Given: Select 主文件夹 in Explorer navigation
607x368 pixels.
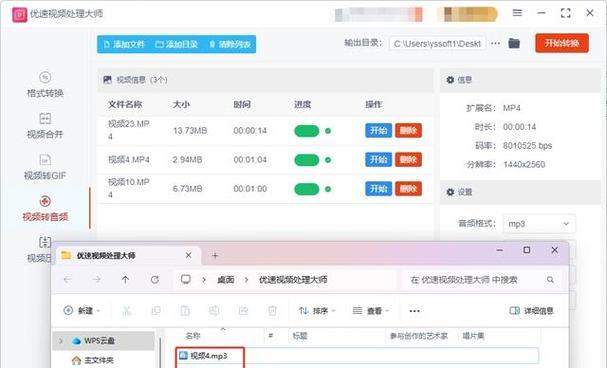Looking at the screenshot, I should [x=93, y=360].
